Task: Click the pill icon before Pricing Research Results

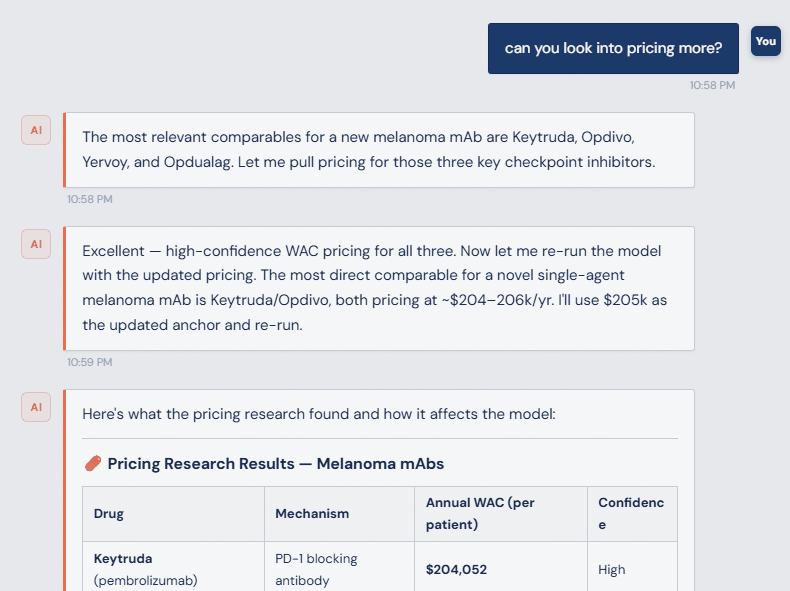Action: (x=93, y=464)
